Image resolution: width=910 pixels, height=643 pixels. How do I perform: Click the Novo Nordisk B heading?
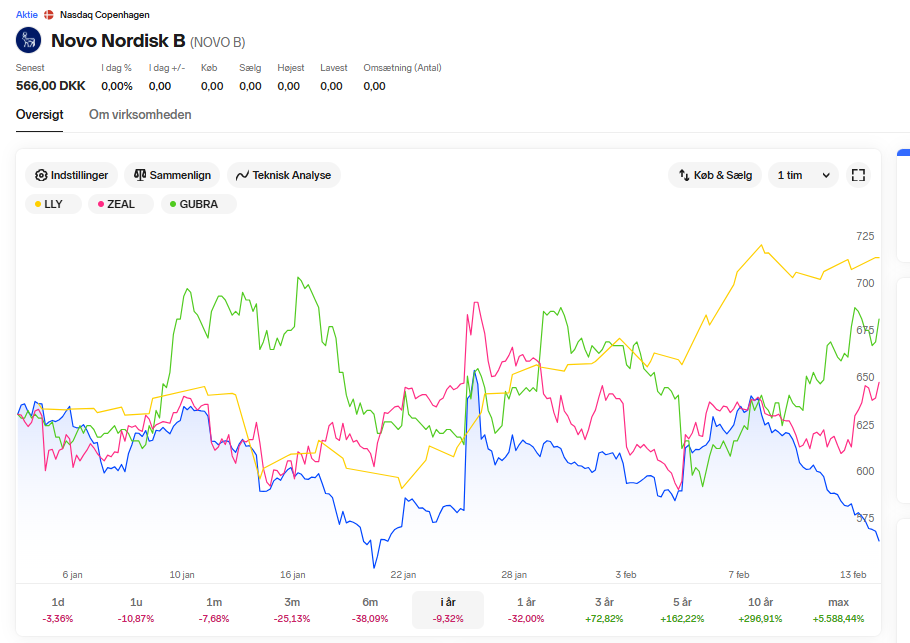pyautogui.click(x=118, y=41)
